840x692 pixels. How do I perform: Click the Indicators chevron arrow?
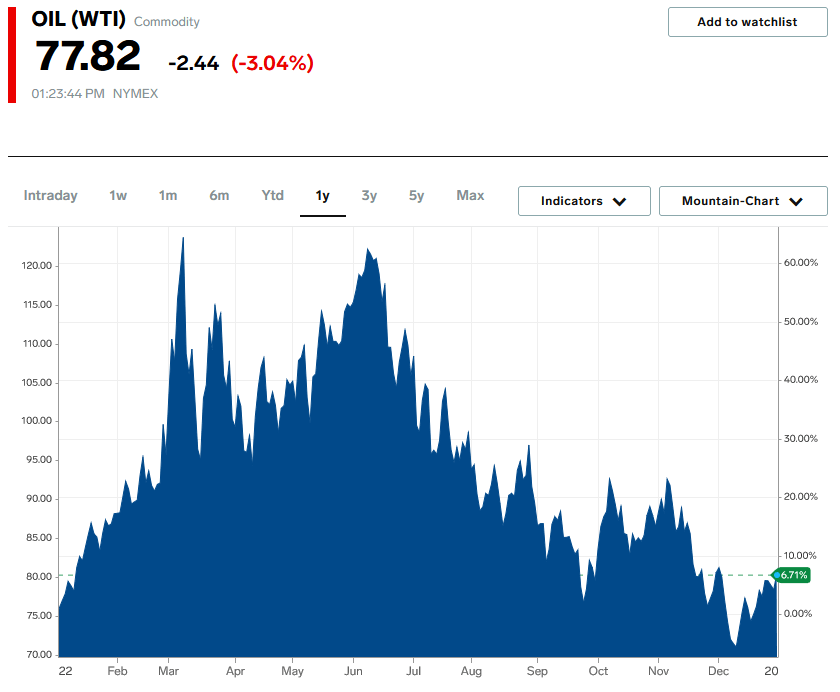pyautogui.click(x=620, y=202)
